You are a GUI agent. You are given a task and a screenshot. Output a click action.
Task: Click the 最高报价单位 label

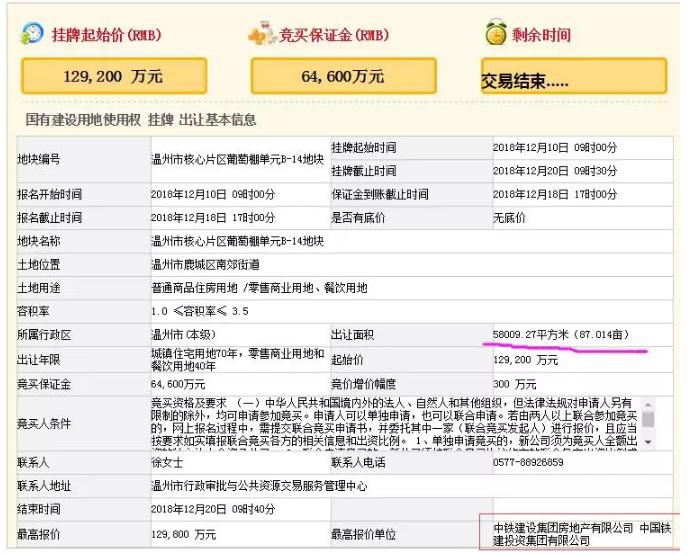[363, 534]
